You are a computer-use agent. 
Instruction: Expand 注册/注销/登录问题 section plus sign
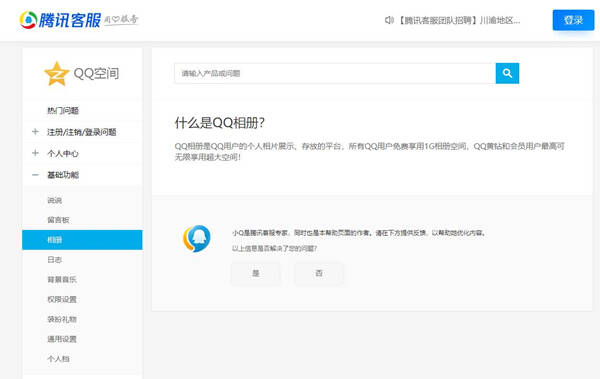tap(35, 132)
